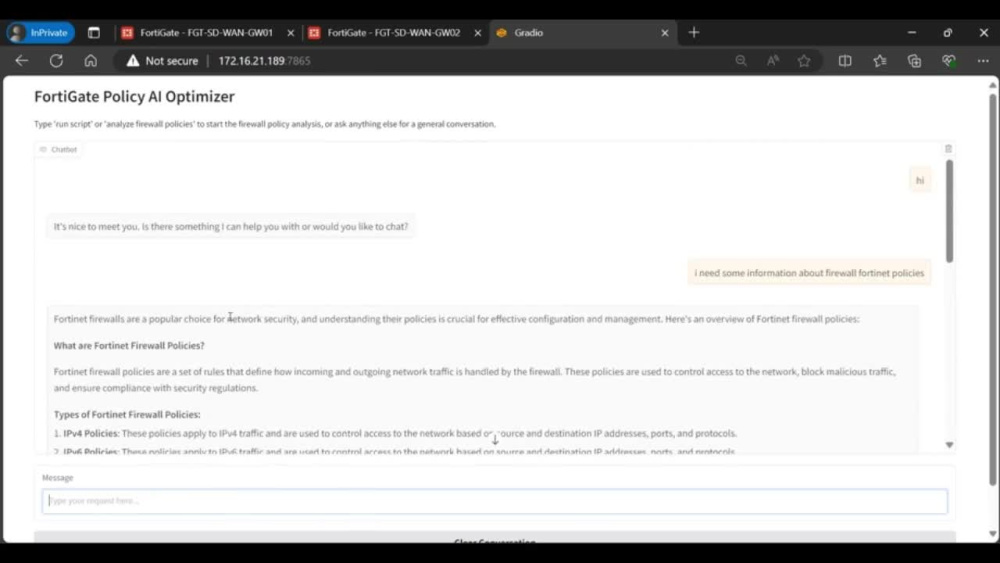Close the Gradio tab

[x=665, y=33]
